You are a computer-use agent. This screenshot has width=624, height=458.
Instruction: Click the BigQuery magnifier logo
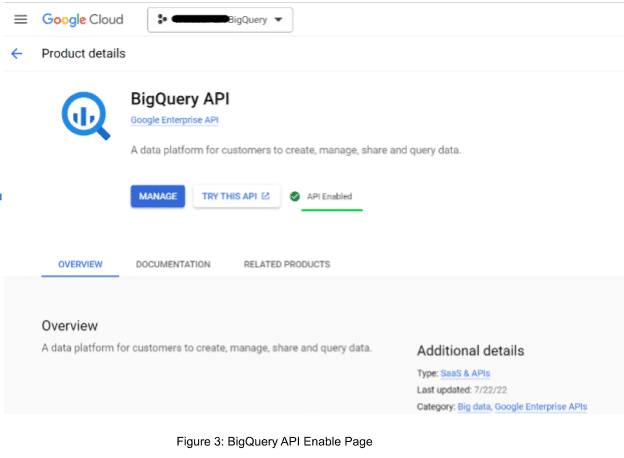tap(86, 115)
